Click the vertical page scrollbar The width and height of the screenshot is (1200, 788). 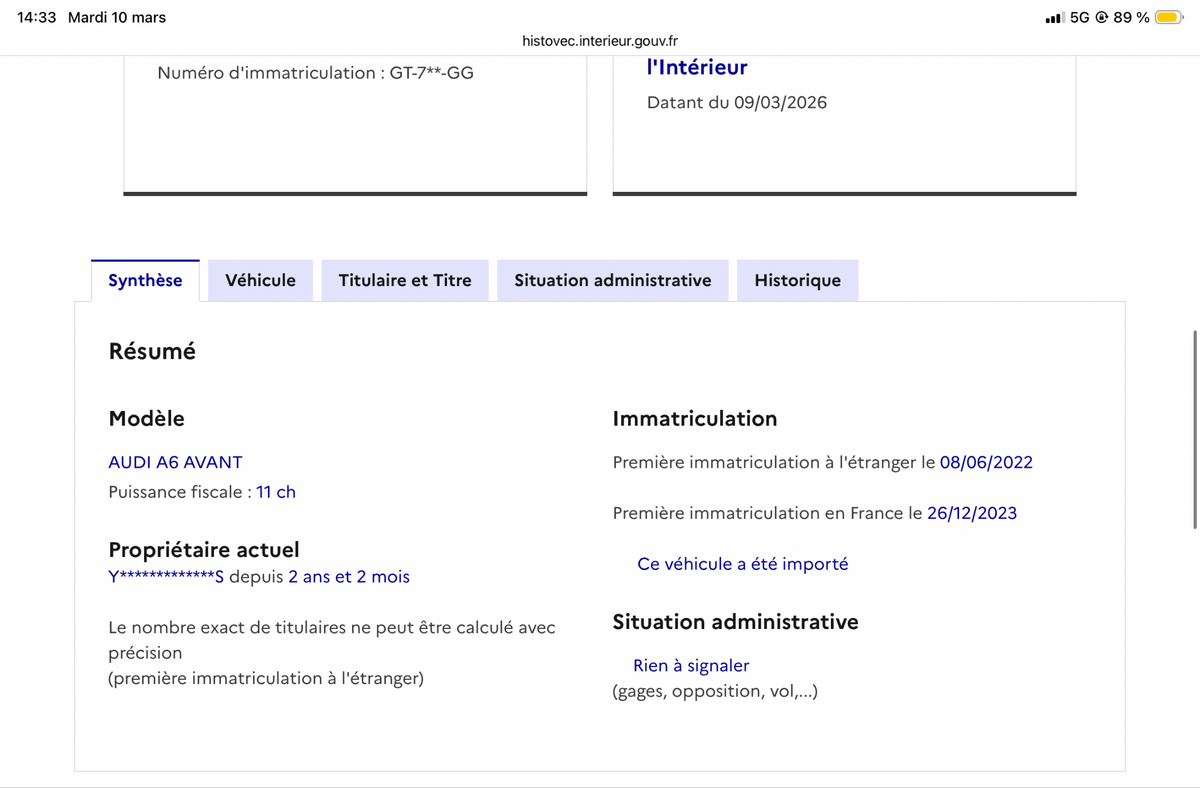(x=1195, y=430)
